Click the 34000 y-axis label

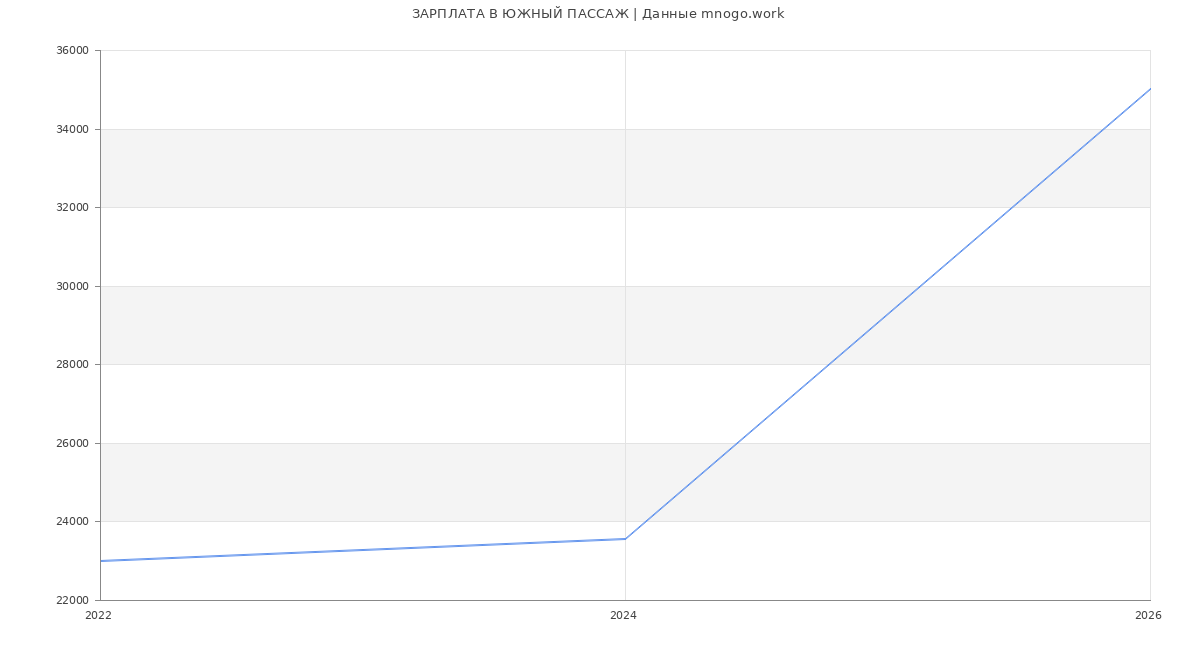(x=72, y=129)
